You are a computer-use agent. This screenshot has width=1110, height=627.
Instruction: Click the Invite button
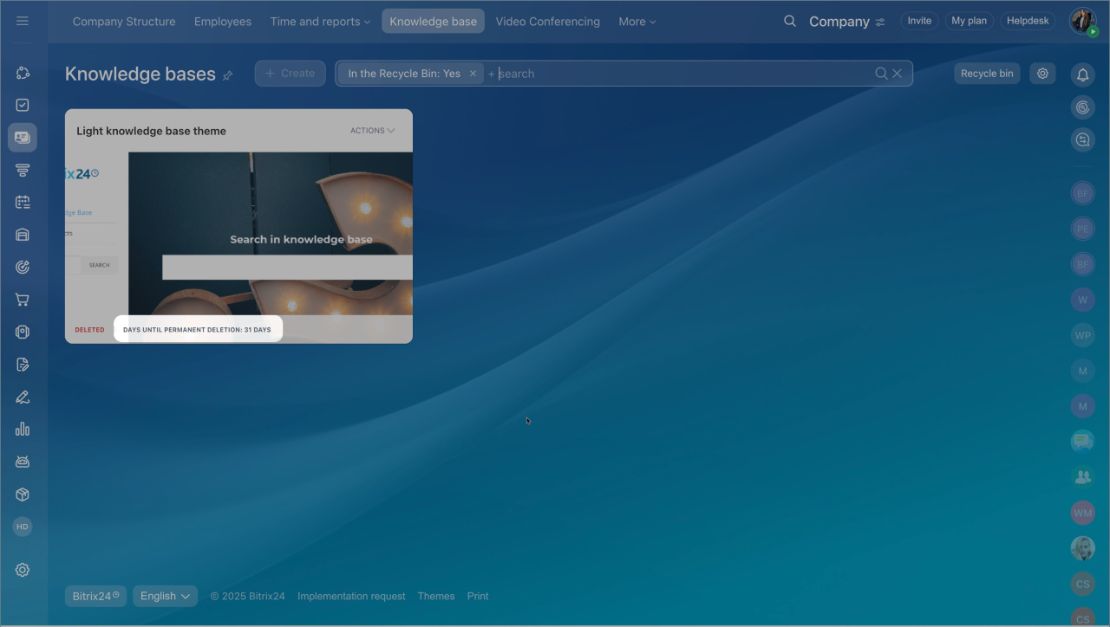(x=920, y=21)
